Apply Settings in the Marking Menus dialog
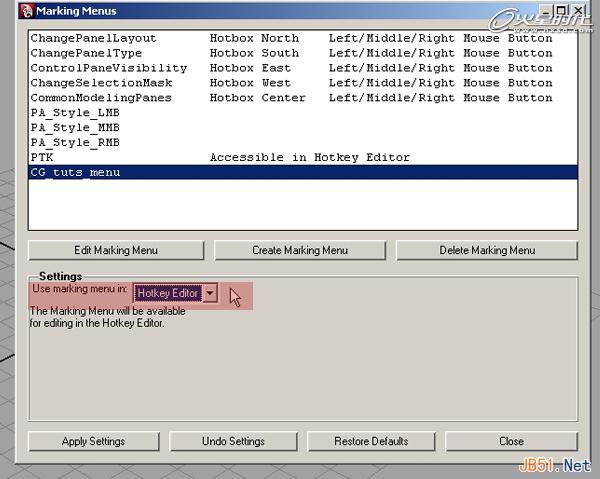 [x=94, y=441]
